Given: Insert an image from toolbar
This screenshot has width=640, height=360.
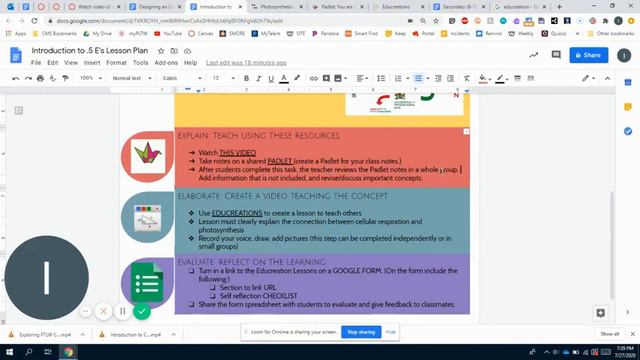Looking at the screenshot, I should (338, 78).
